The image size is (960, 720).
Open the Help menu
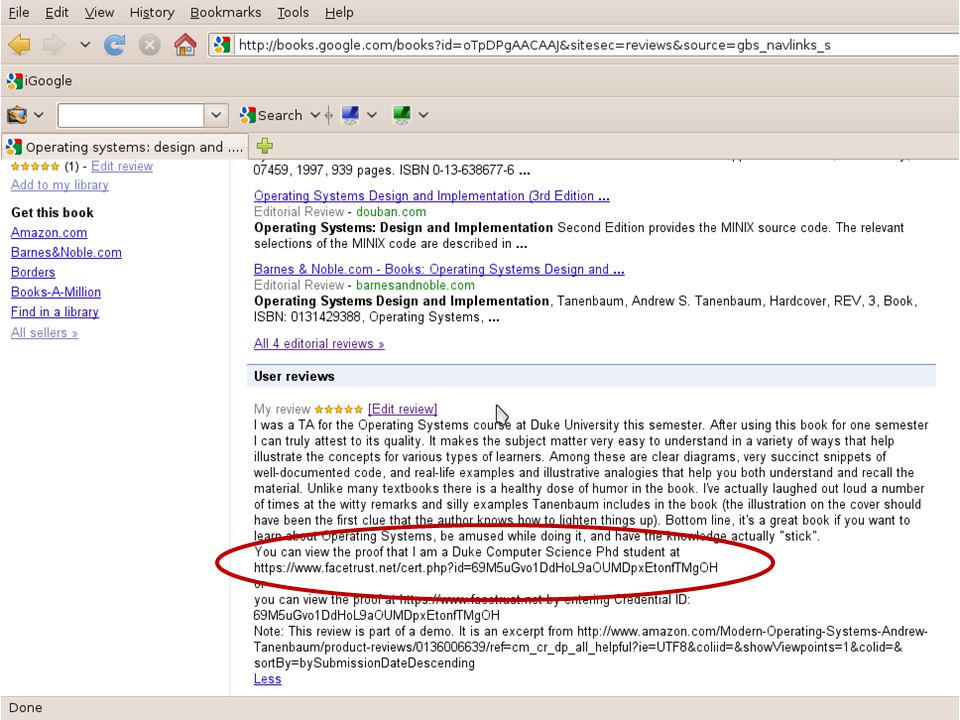(339, 12)
